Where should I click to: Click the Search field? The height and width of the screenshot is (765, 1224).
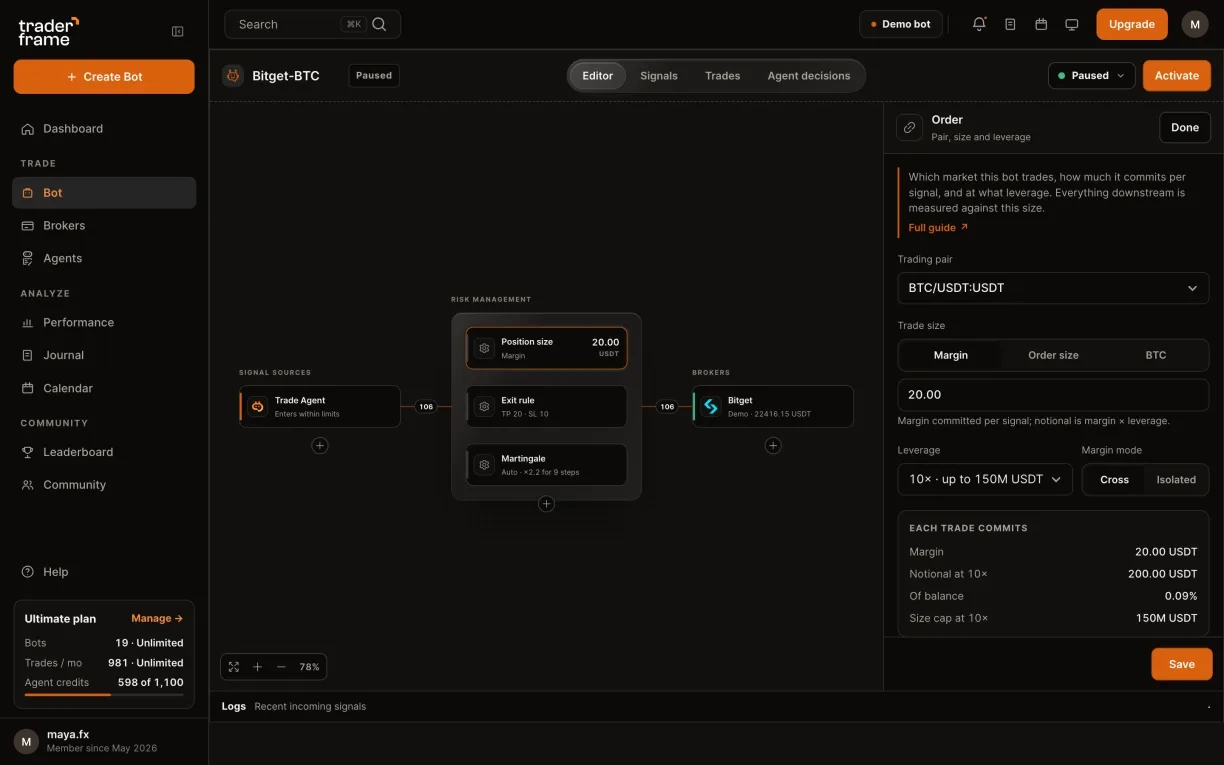coord(312,24)
